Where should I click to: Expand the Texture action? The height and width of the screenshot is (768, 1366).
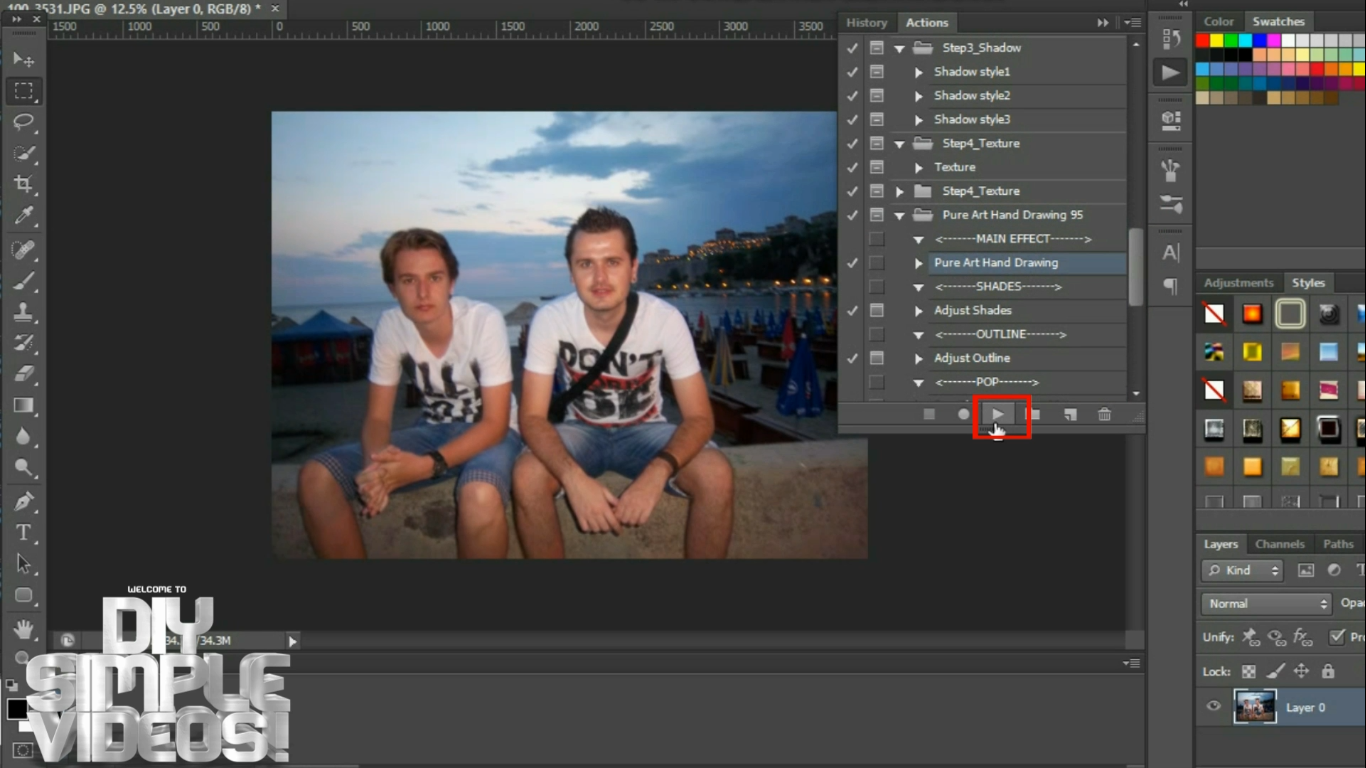click(918, 167)
